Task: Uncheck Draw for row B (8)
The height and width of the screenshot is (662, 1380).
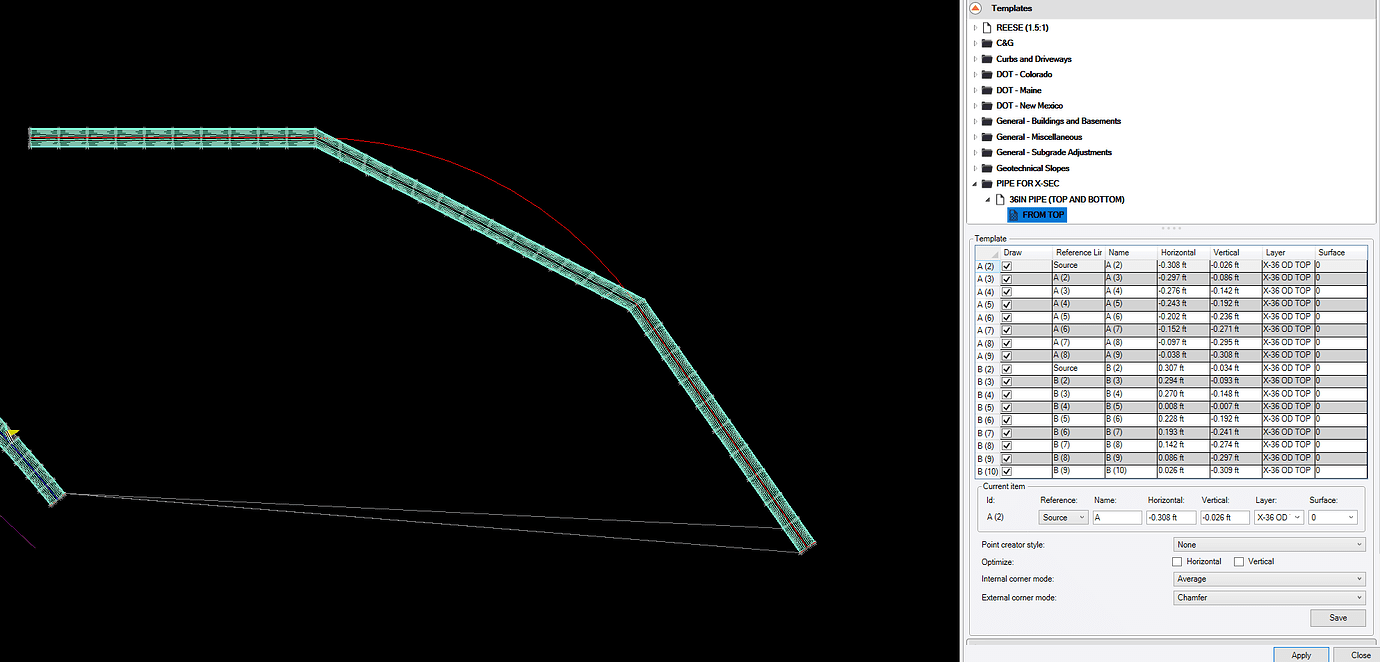Action: [1007, 445]
